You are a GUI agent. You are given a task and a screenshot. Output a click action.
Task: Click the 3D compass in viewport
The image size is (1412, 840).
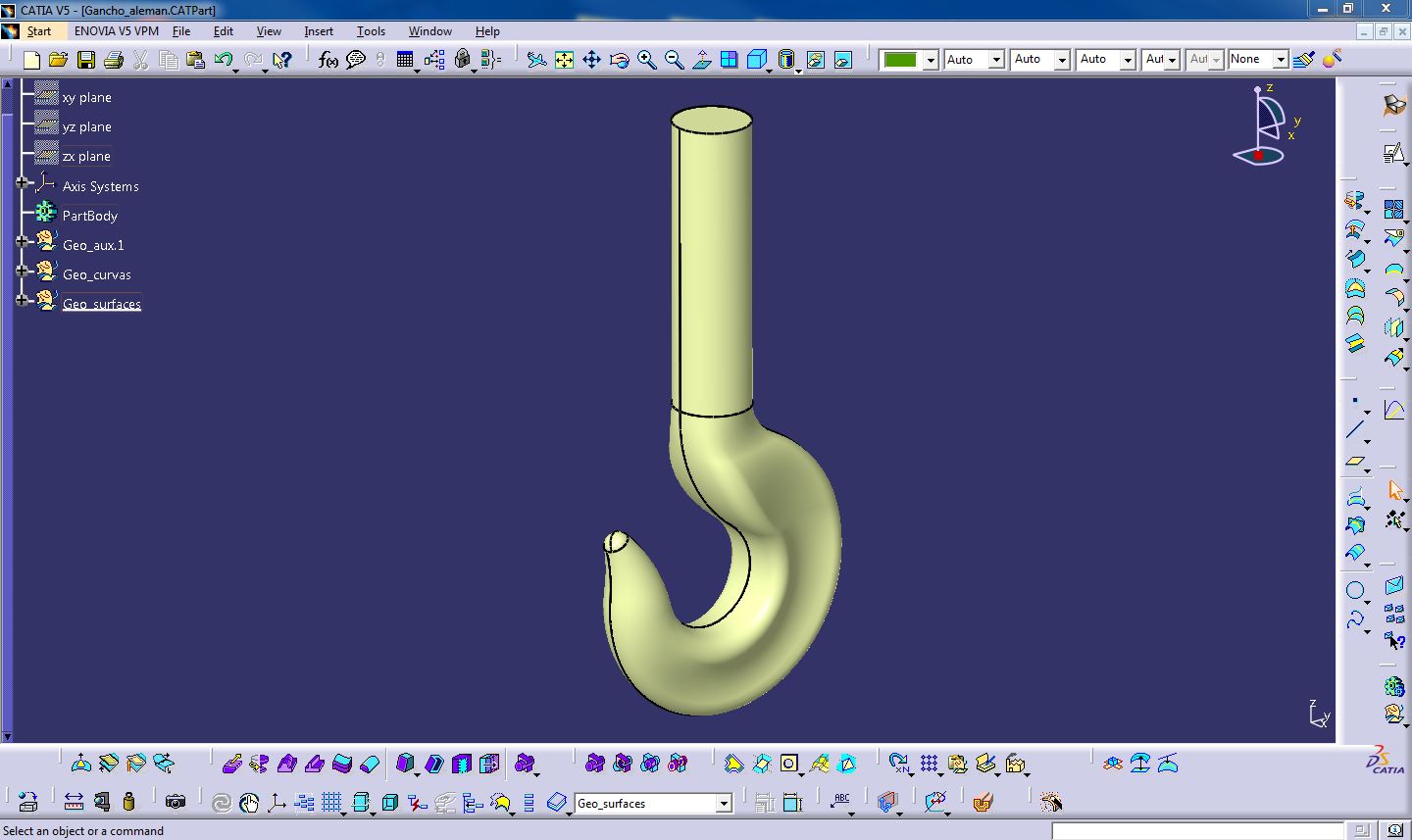pos(1266,125)
